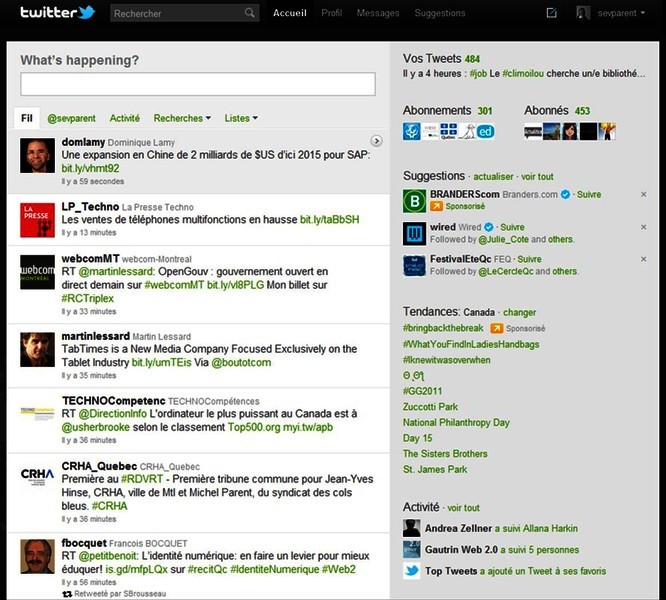Select the Fil tab
The image size is (666, 600).
27,118
